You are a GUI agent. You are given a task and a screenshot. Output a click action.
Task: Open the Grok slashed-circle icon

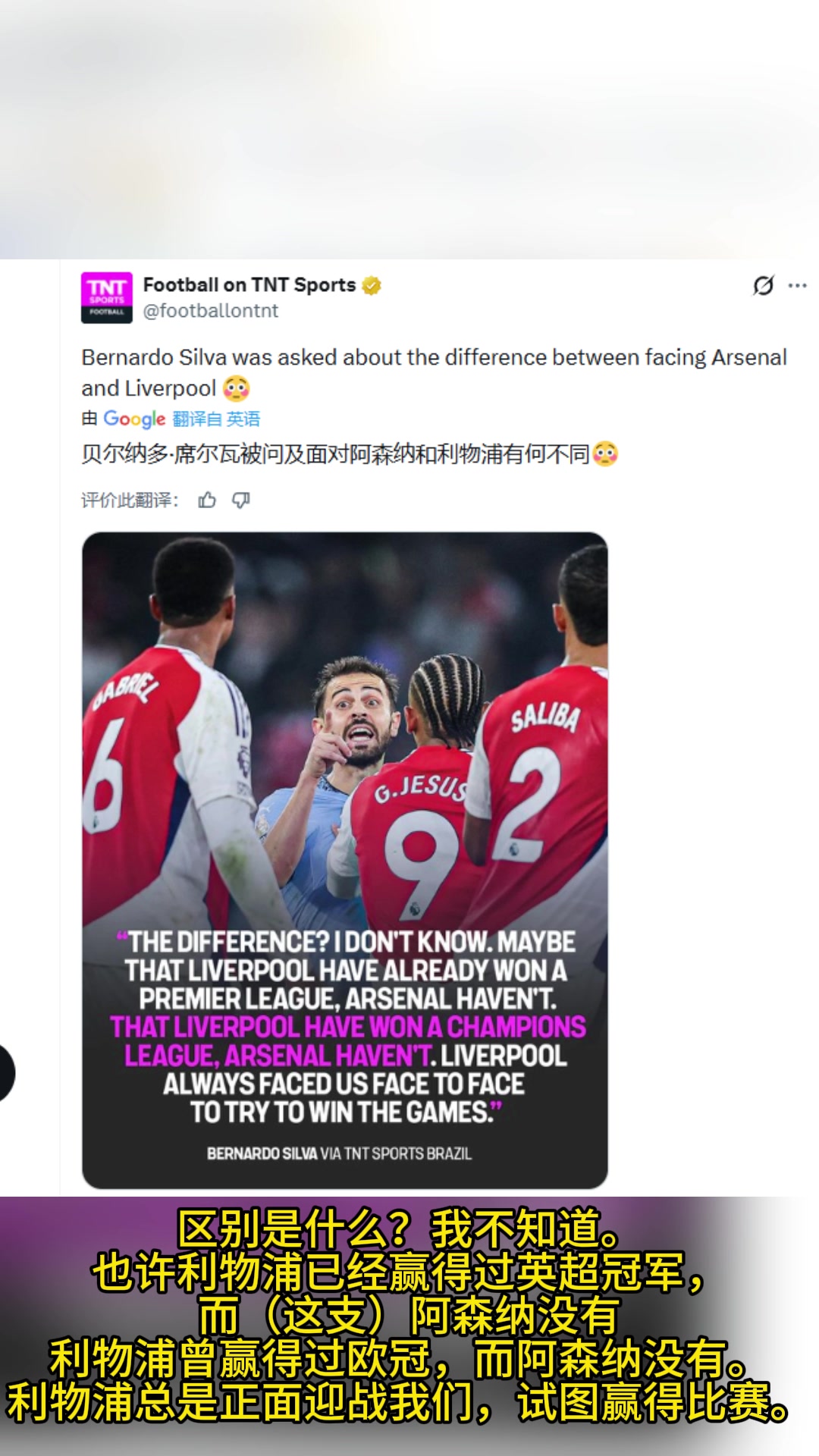click(x=763, y=285)
